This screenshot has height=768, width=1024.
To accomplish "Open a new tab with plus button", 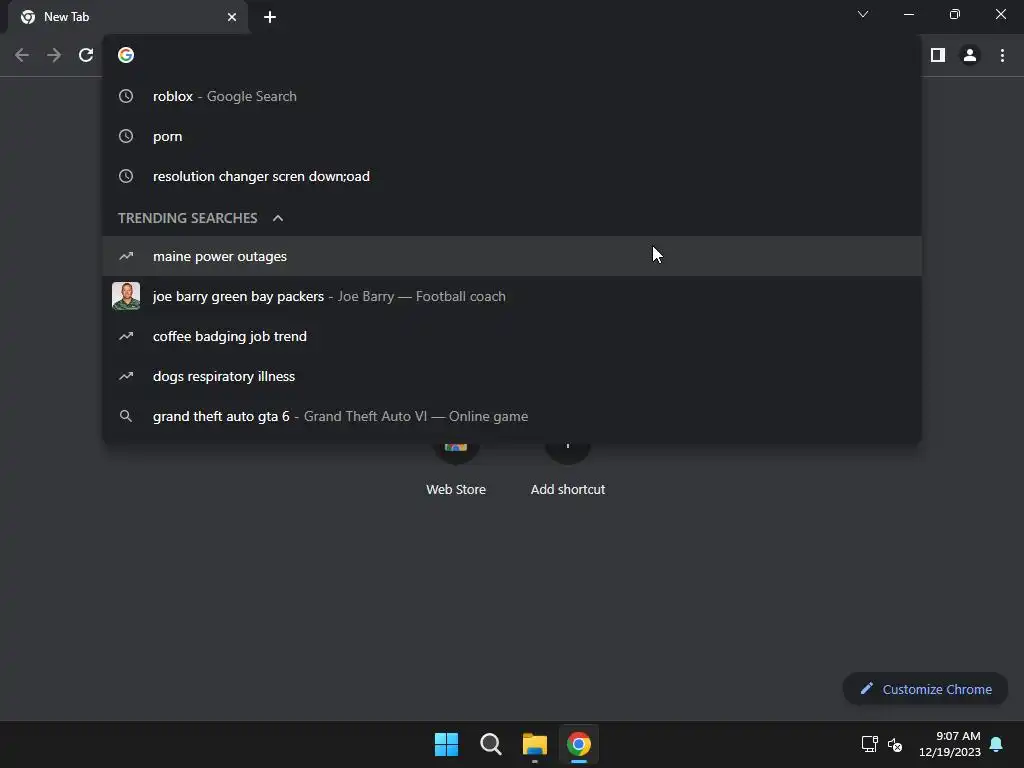I will point(270,17).
